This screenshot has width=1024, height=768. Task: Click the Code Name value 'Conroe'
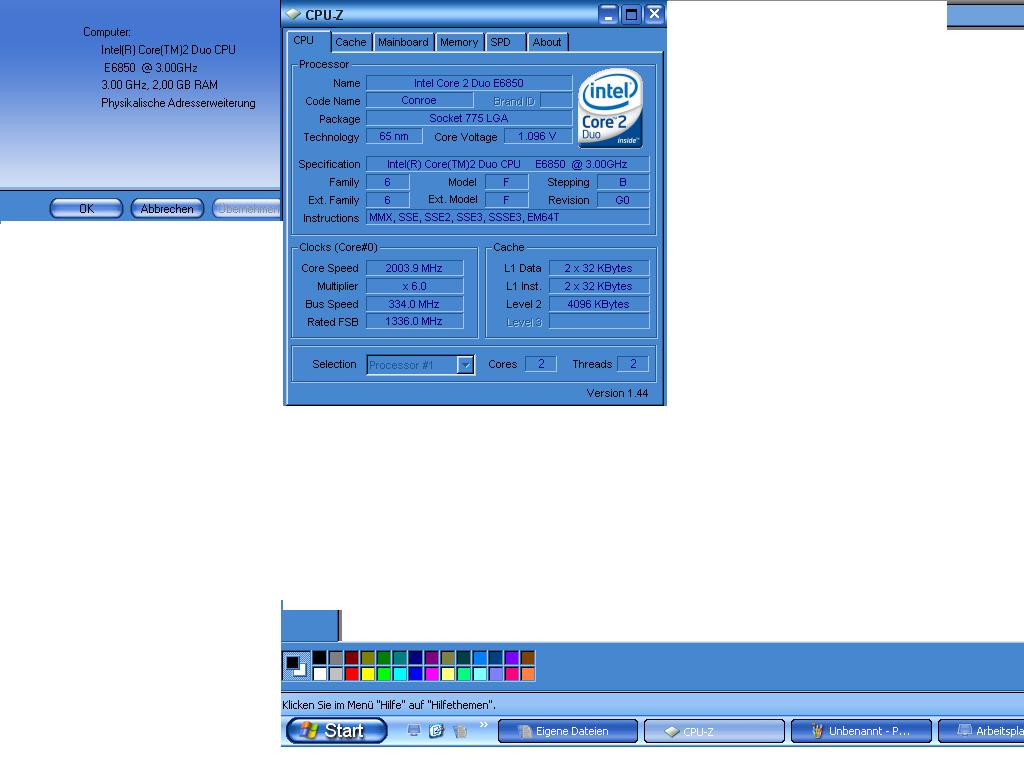tap(419, 101)
